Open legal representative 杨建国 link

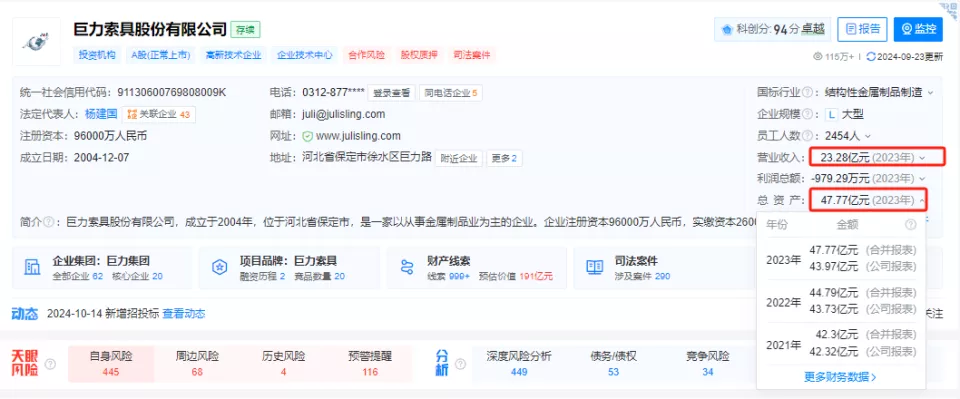(x=101, y=114)
